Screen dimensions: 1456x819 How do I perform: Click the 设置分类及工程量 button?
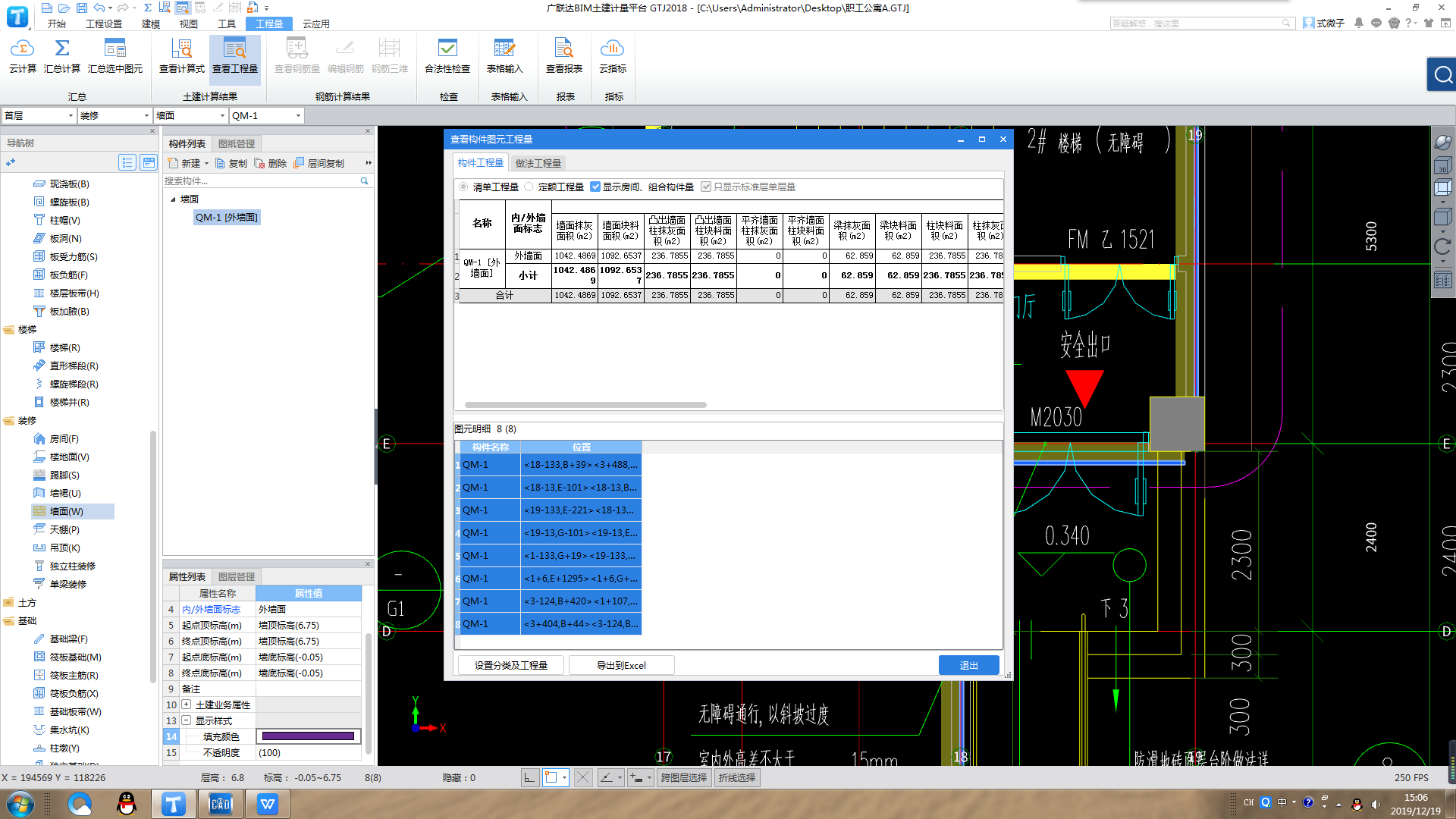(511, 665)
